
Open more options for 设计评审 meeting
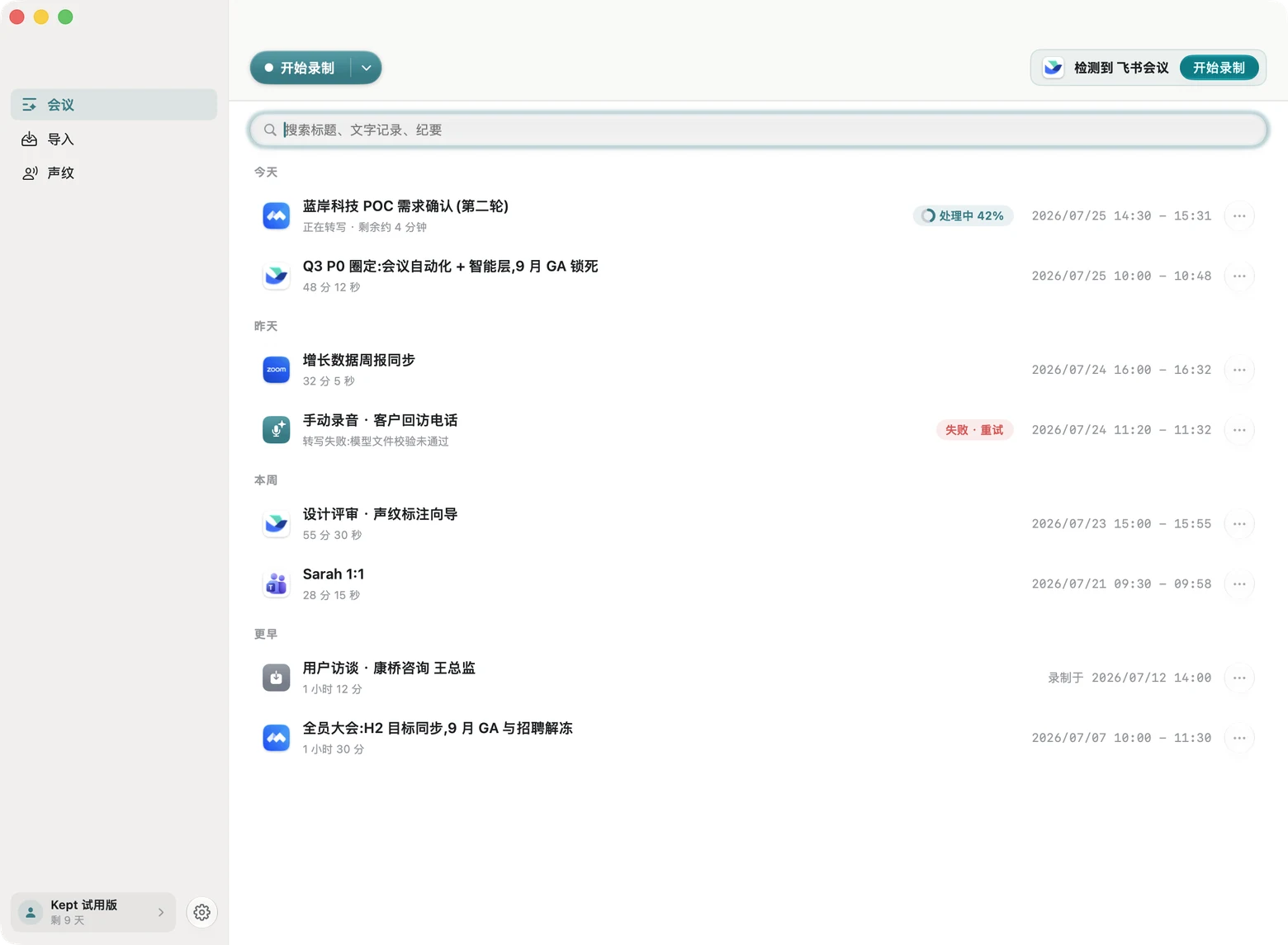pos(1239,523)
